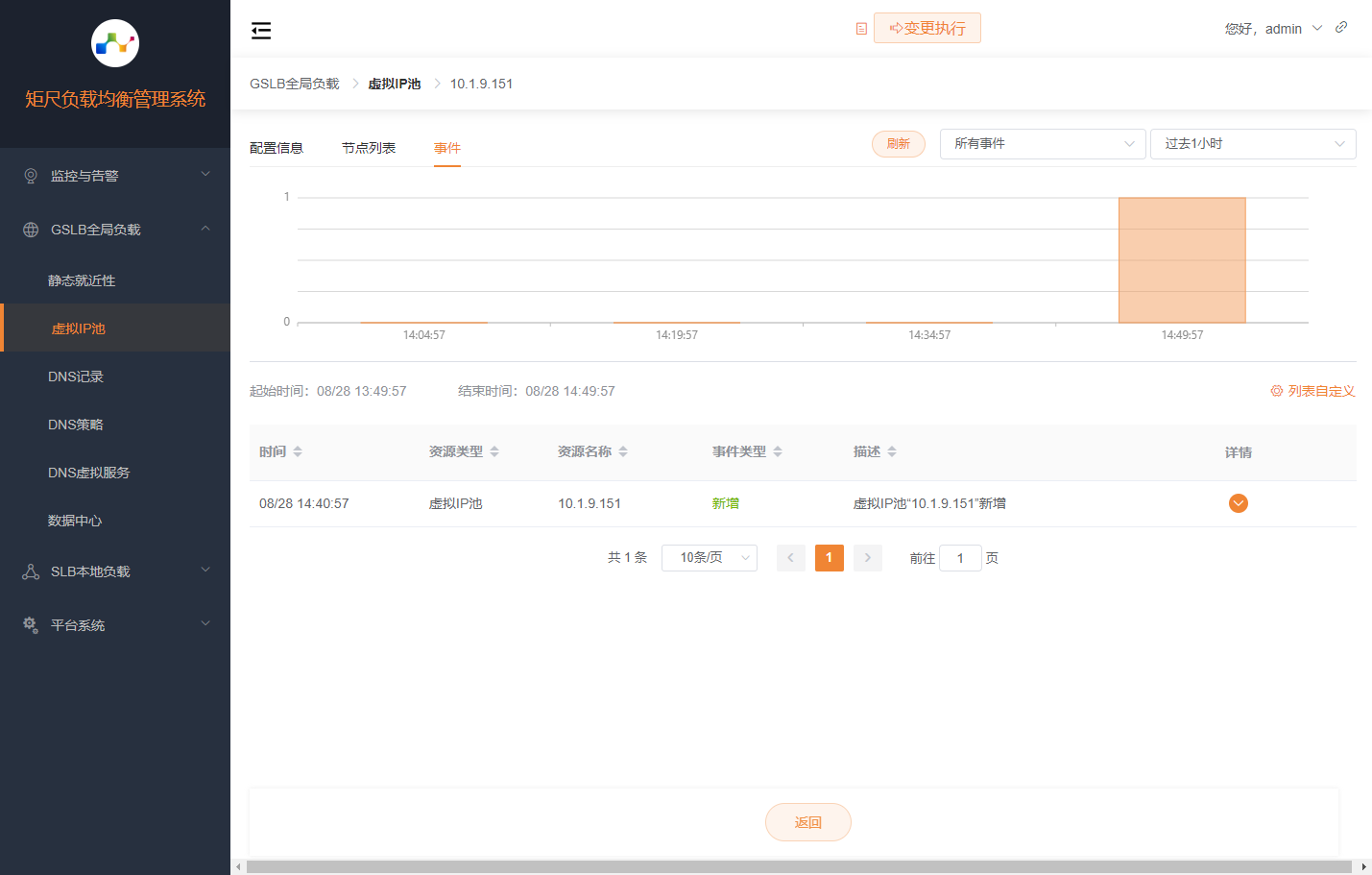Click the document icon beside 变更执行

click(x=861, y=29)
